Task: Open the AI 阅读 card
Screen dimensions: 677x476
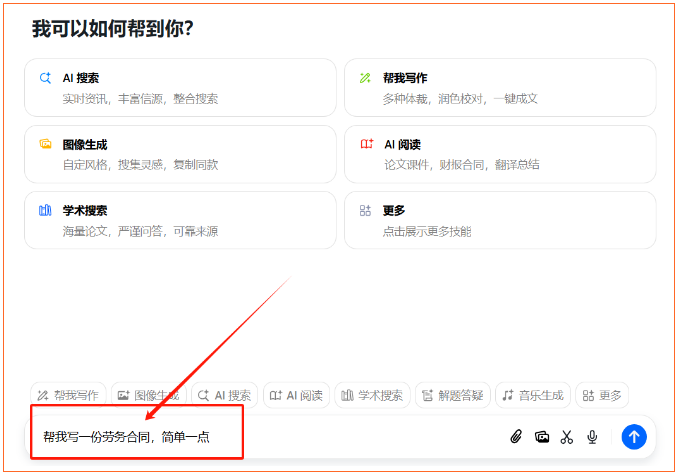Action: [x=500, y=154]
